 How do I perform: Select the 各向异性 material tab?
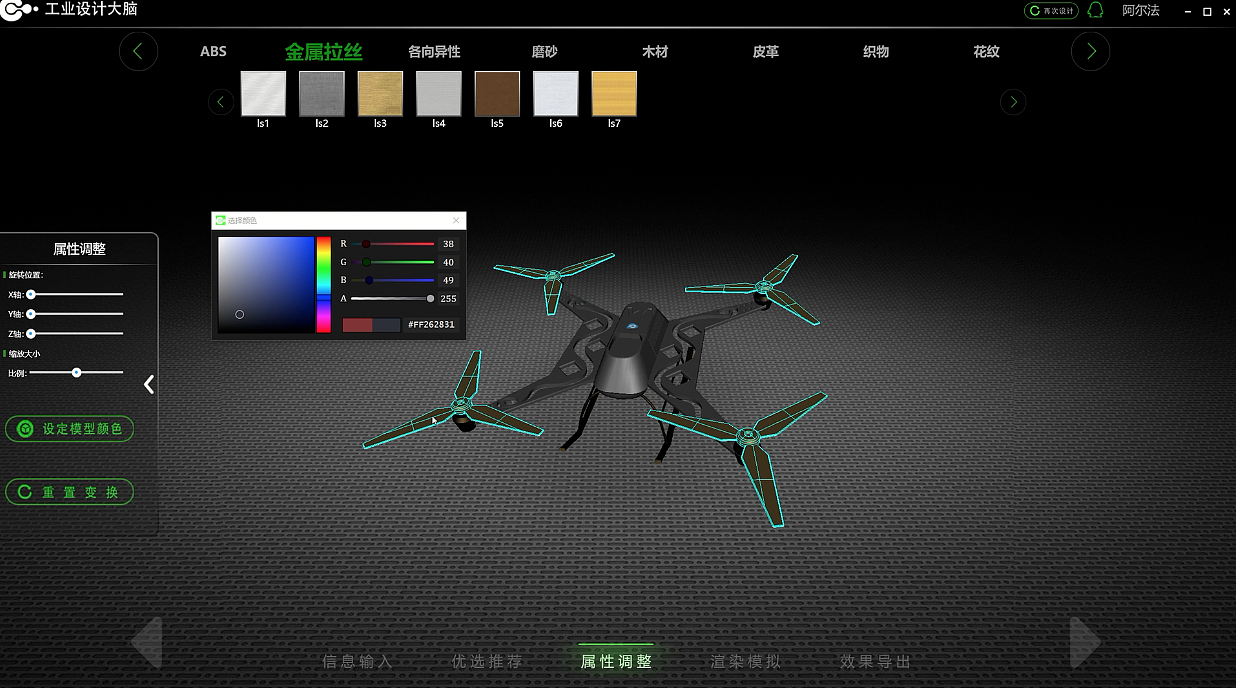434,52
